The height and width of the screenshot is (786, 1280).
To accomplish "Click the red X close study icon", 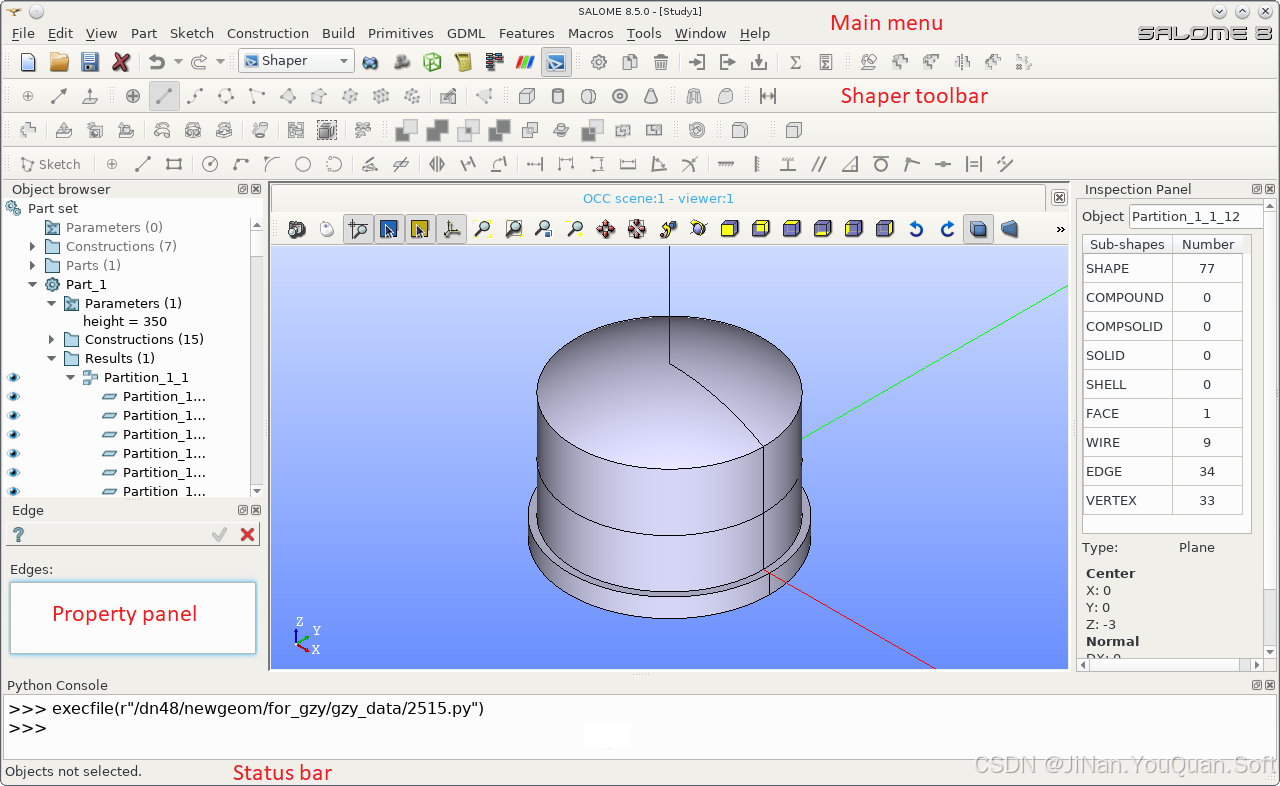I will (121, 62).
